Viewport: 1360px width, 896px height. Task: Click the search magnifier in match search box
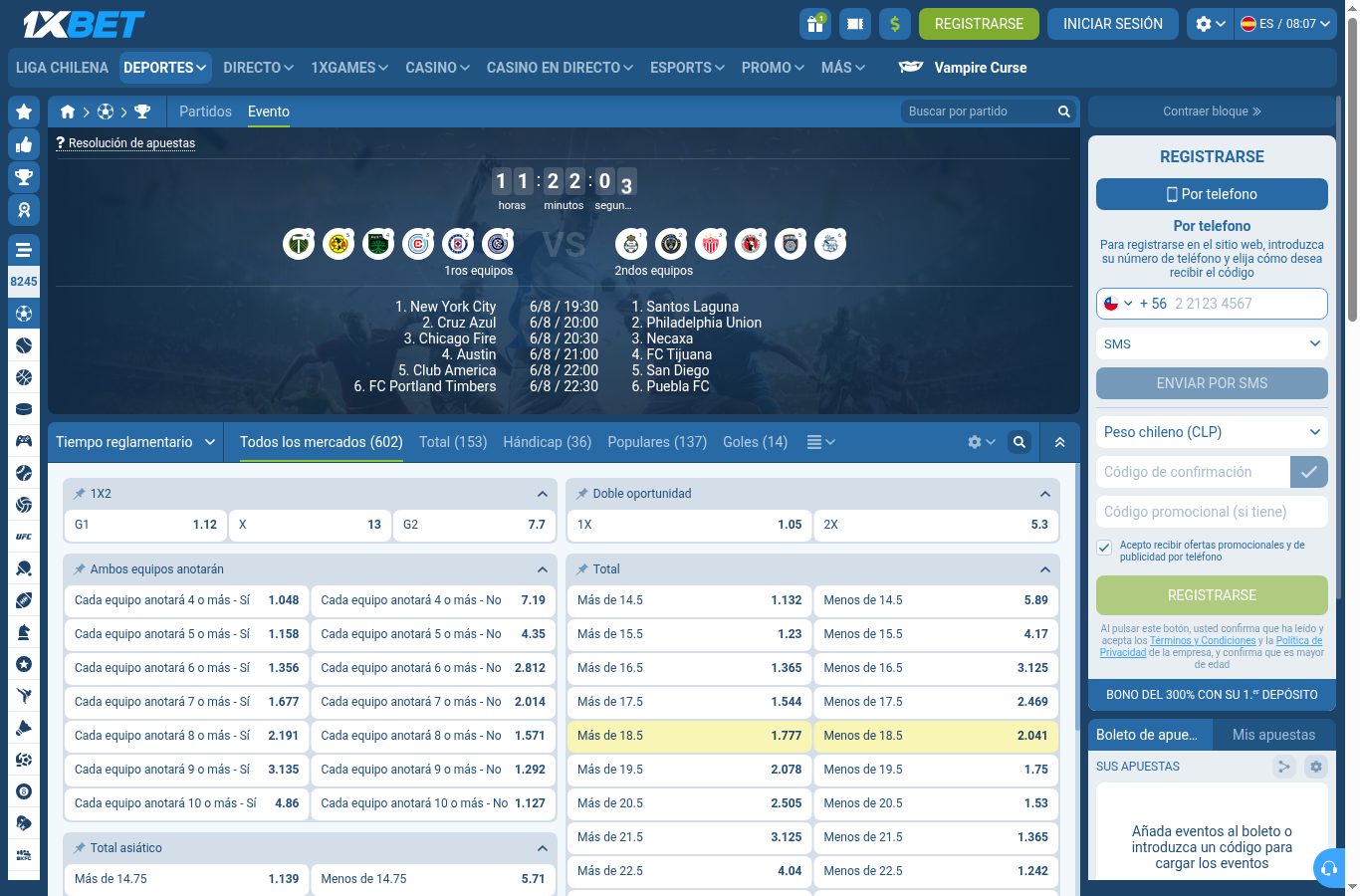[x=1063, y=112]
